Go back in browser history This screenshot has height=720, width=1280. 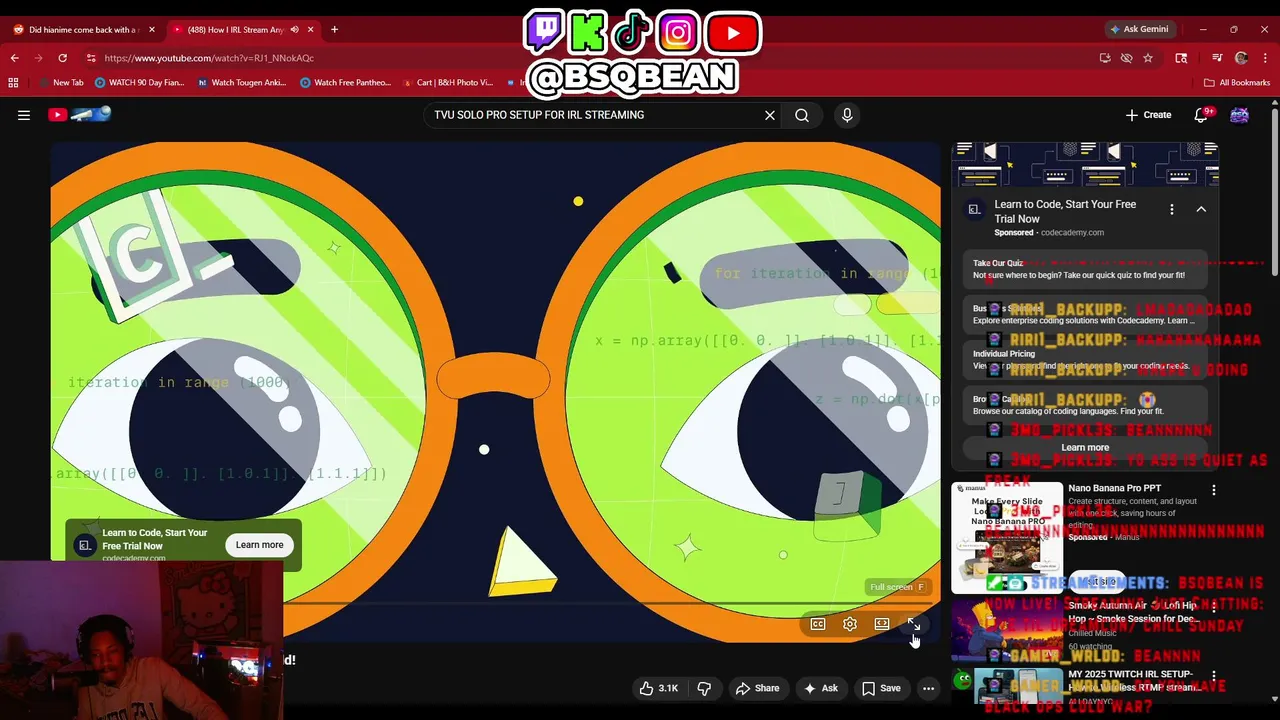[15, 58]
